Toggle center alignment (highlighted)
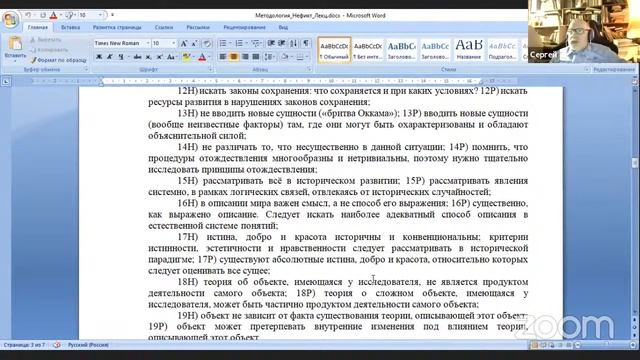The width and height of the screenshot is (640, 360). tap(233, 57)
